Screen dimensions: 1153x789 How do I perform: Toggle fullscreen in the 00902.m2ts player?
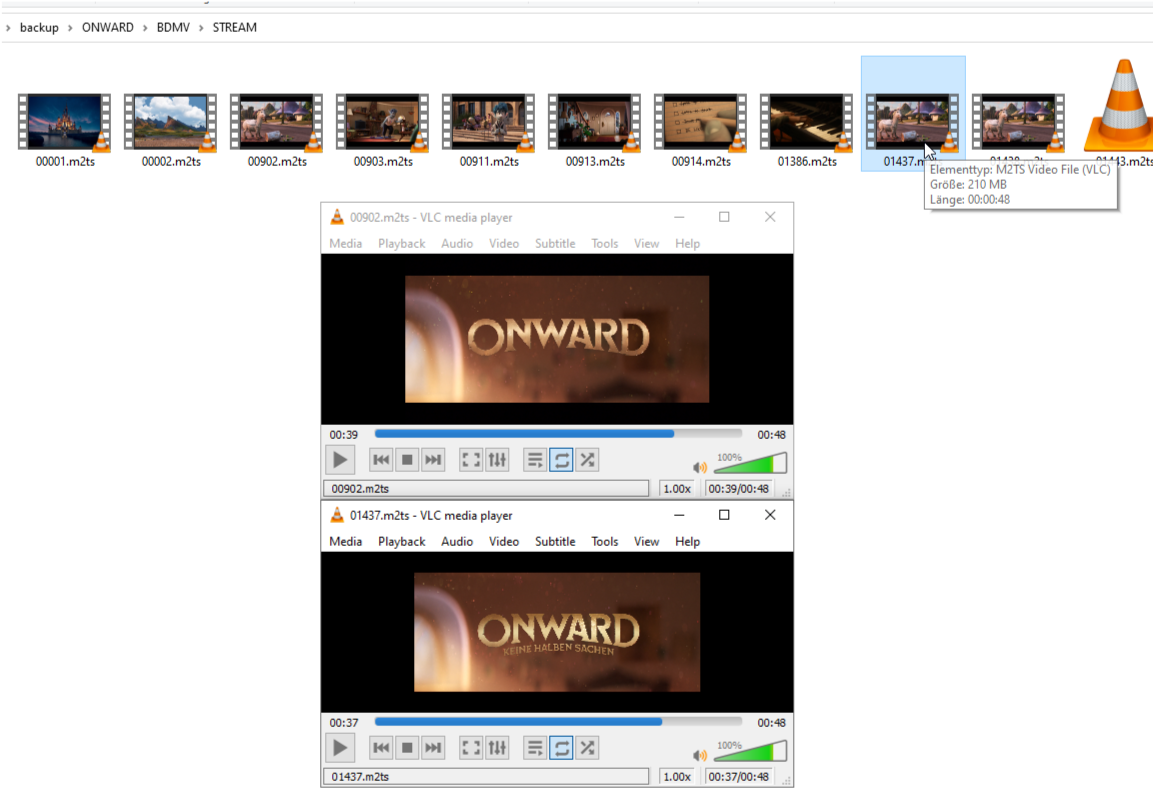[x=471, y=460]
